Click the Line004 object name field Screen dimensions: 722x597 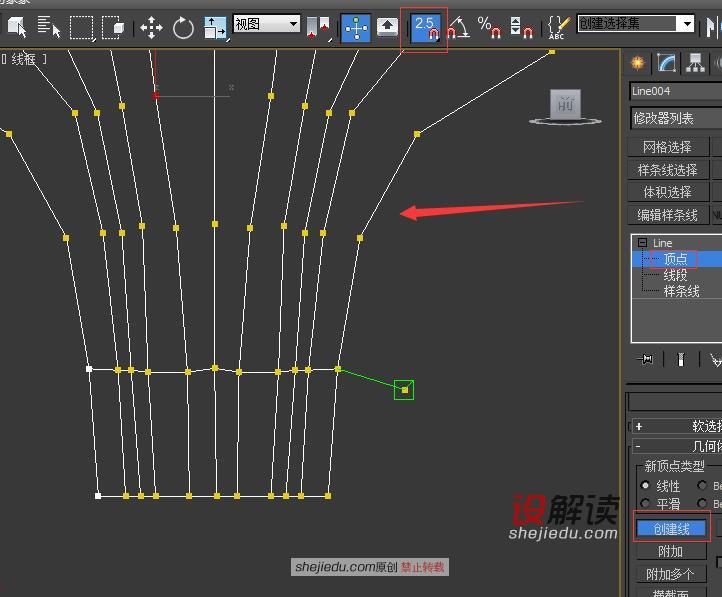point(675,91)
